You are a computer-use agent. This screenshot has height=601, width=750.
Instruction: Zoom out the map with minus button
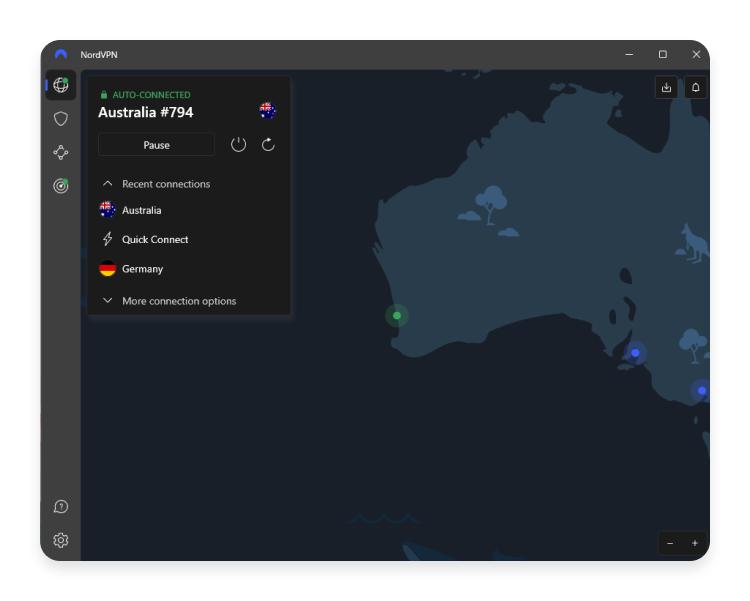[670, 543]
